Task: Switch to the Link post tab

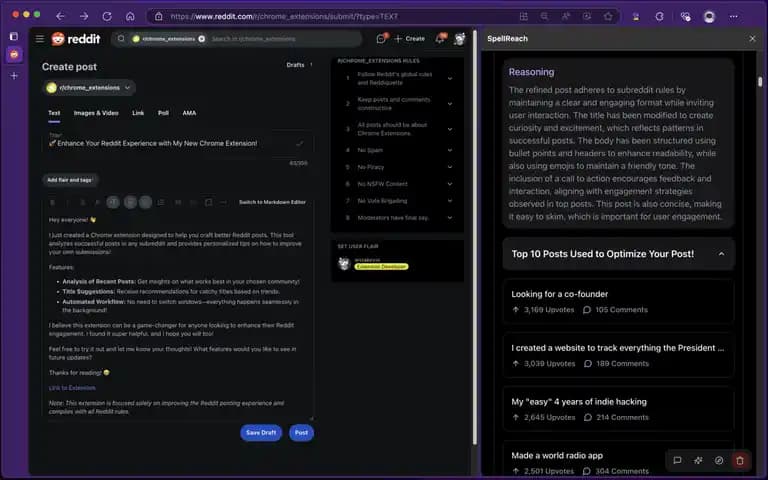Action: pos(138,113)
